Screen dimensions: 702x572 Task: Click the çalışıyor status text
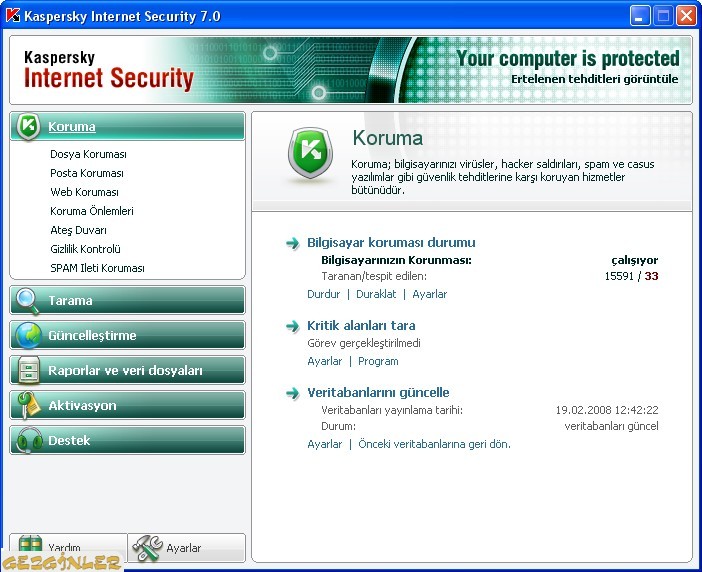(635, 260)
